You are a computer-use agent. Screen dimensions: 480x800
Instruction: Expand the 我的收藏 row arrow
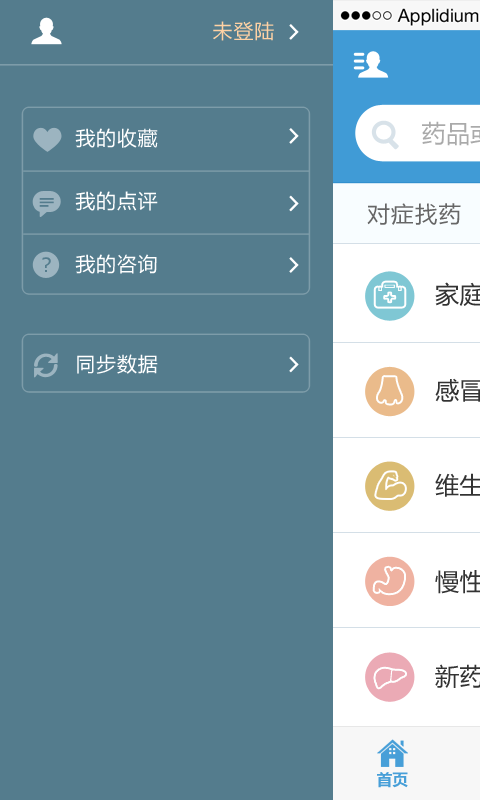click(294, 136)
